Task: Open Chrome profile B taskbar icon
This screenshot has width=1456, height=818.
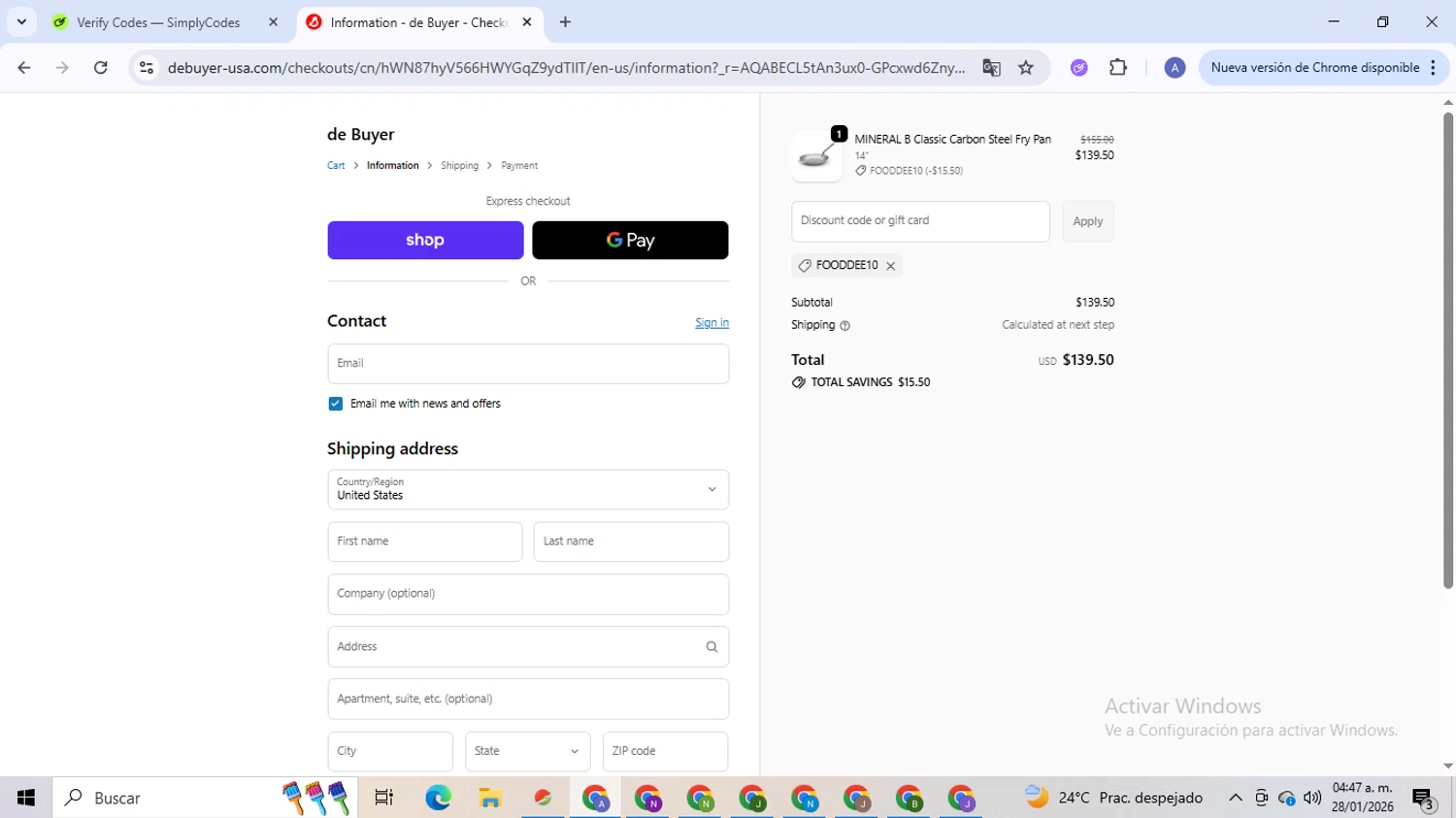Action: pos(910,798)
